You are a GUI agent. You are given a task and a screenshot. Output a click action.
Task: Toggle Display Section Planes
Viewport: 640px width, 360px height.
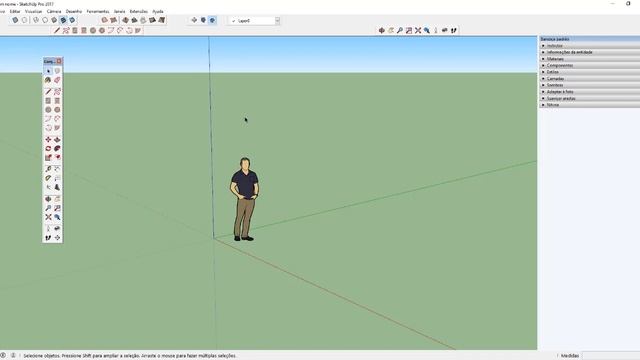coord(203,20)
